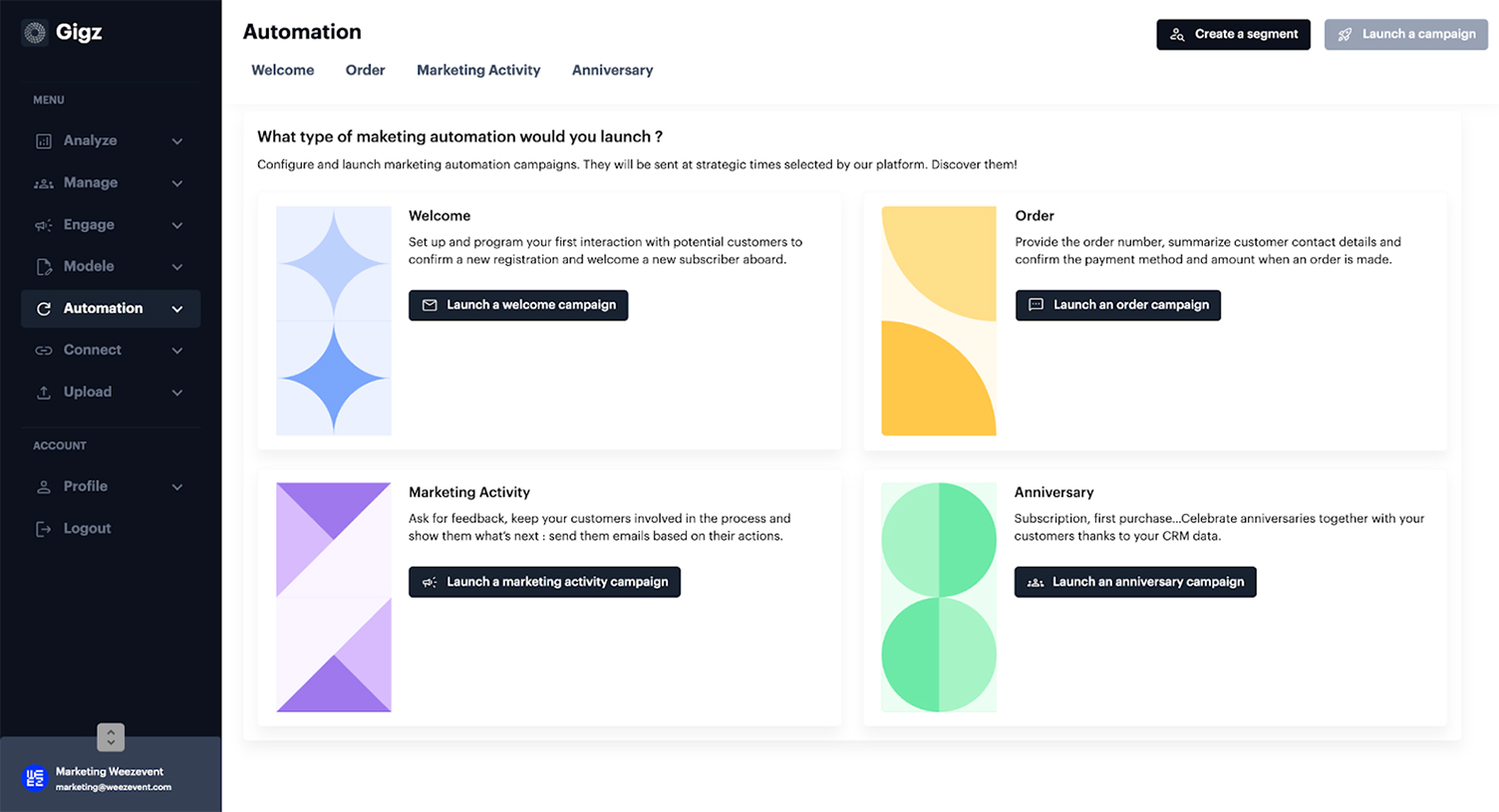
Task: Select the Anniversary tab
Action: pos(612,70)
